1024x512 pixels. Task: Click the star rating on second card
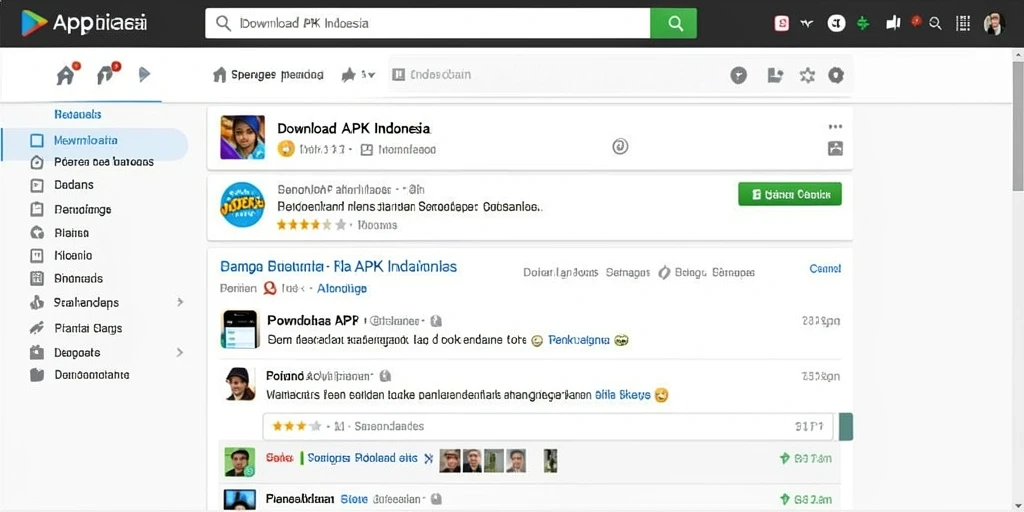tap(311, 225)
